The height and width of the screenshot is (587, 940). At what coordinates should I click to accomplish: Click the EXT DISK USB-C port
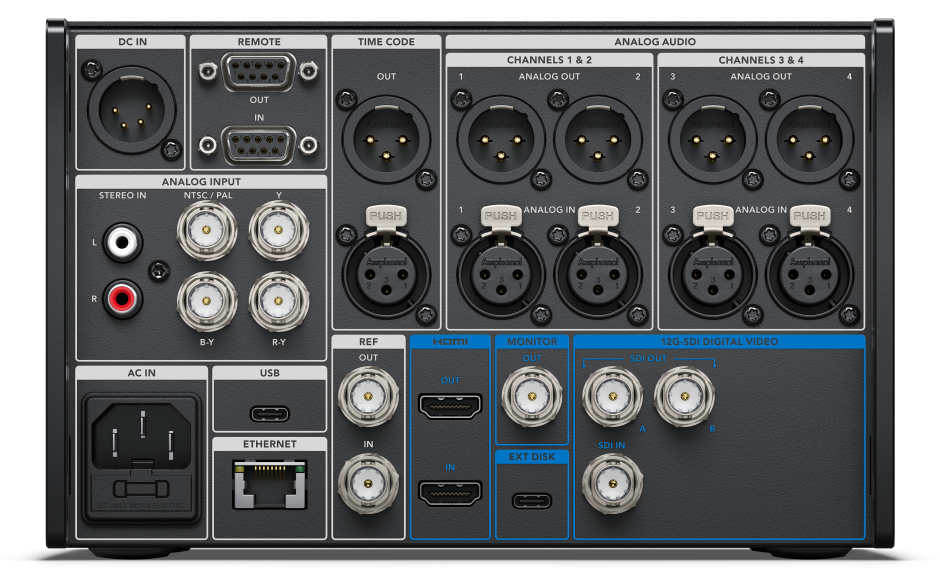533,501
